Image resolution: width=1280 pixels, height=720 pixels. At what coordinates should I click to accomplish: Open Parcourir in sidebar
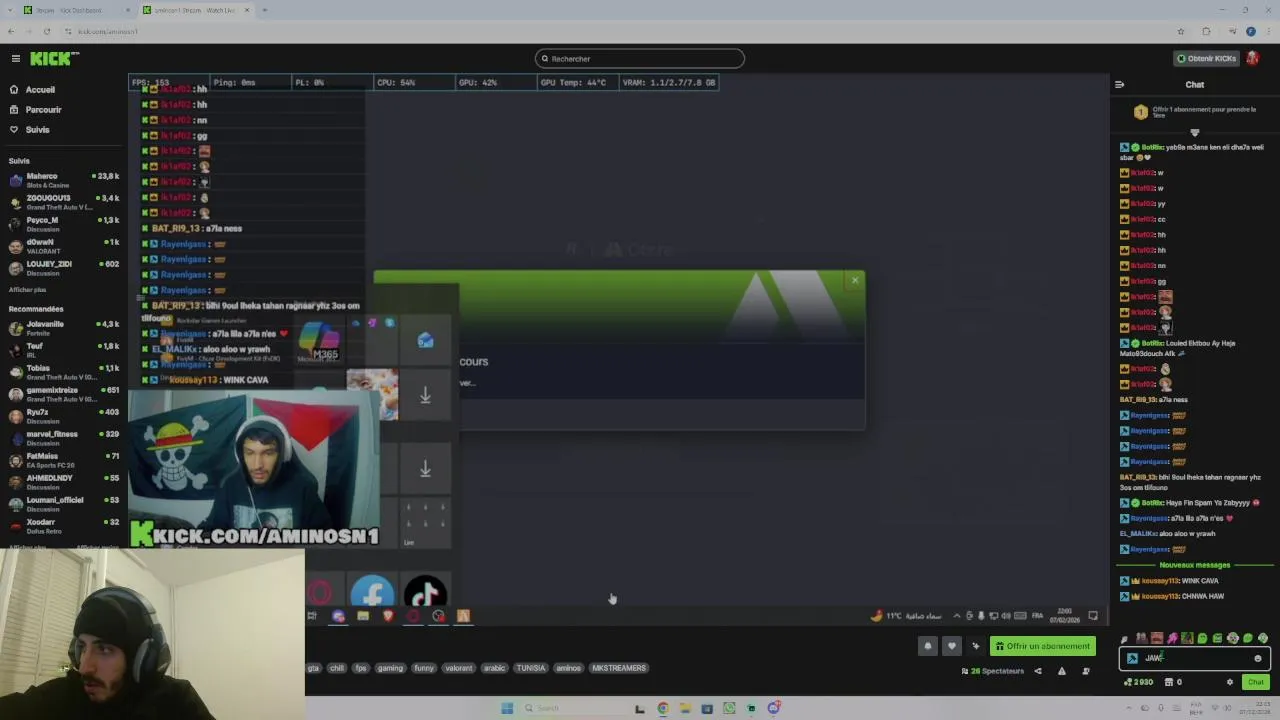(x=36, y=110)
